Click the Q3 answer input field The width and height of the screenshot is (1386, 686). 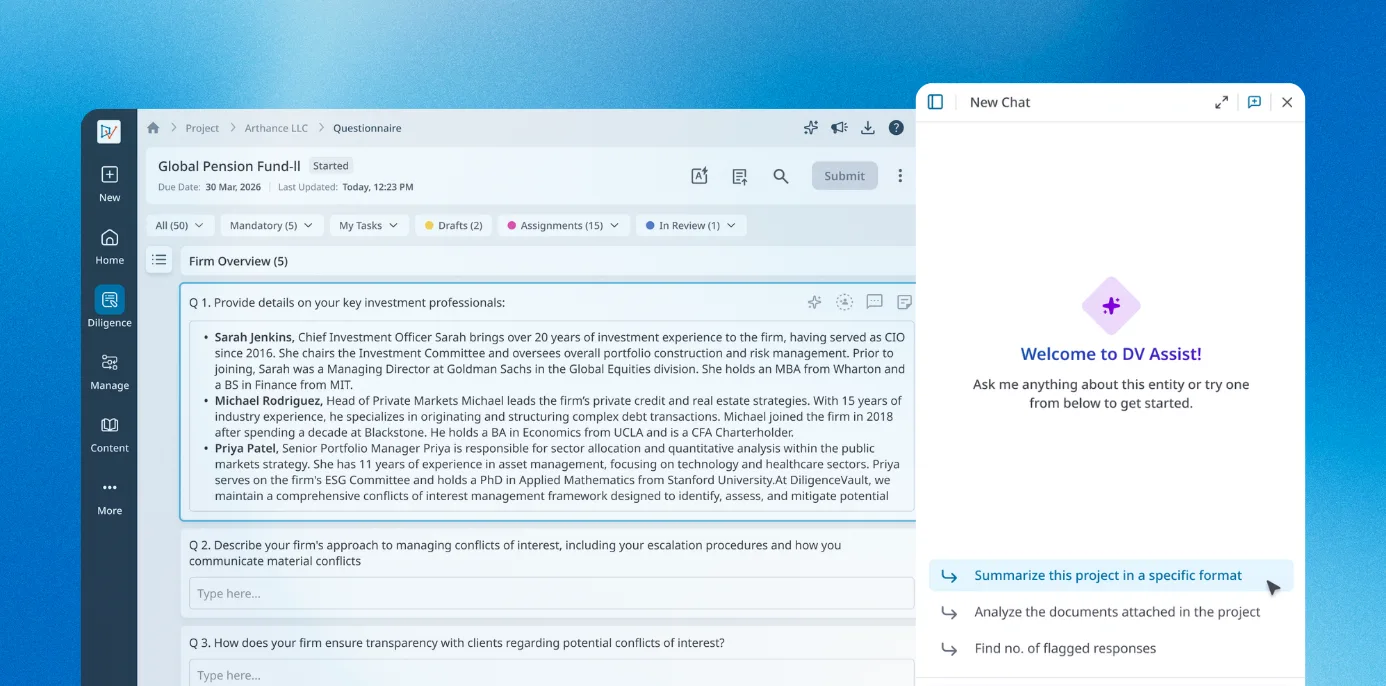[x=551, y=674]
